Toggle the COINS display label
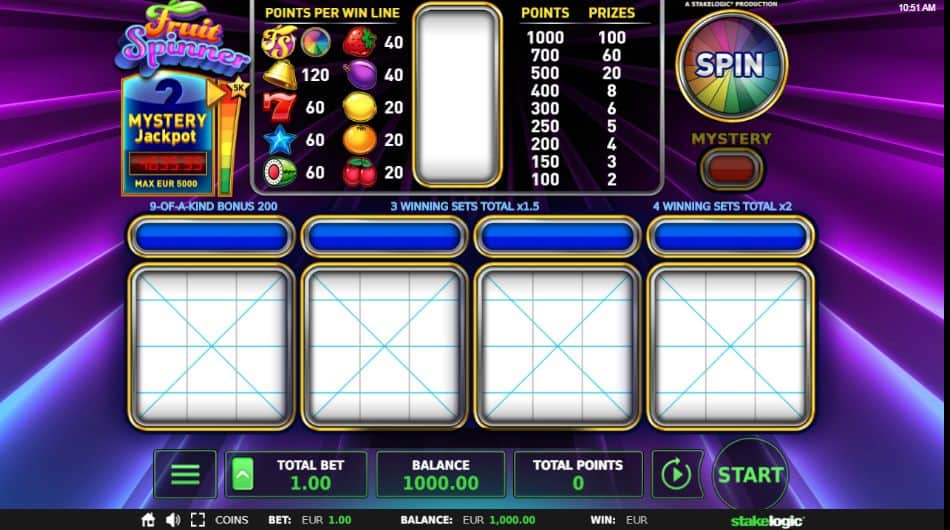 coord(231,520)
